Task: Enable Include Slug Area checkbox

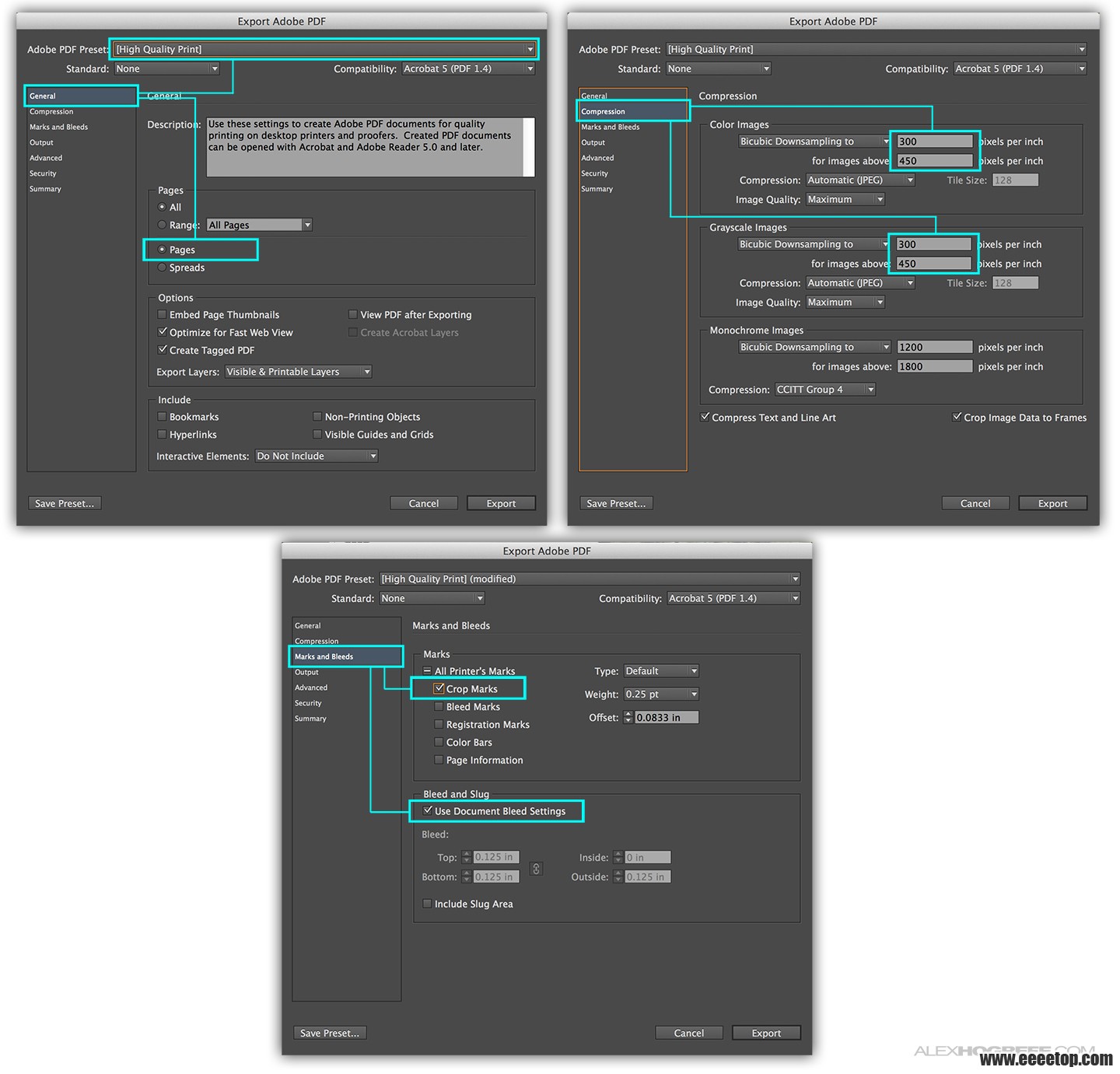Action: point(427,904)
